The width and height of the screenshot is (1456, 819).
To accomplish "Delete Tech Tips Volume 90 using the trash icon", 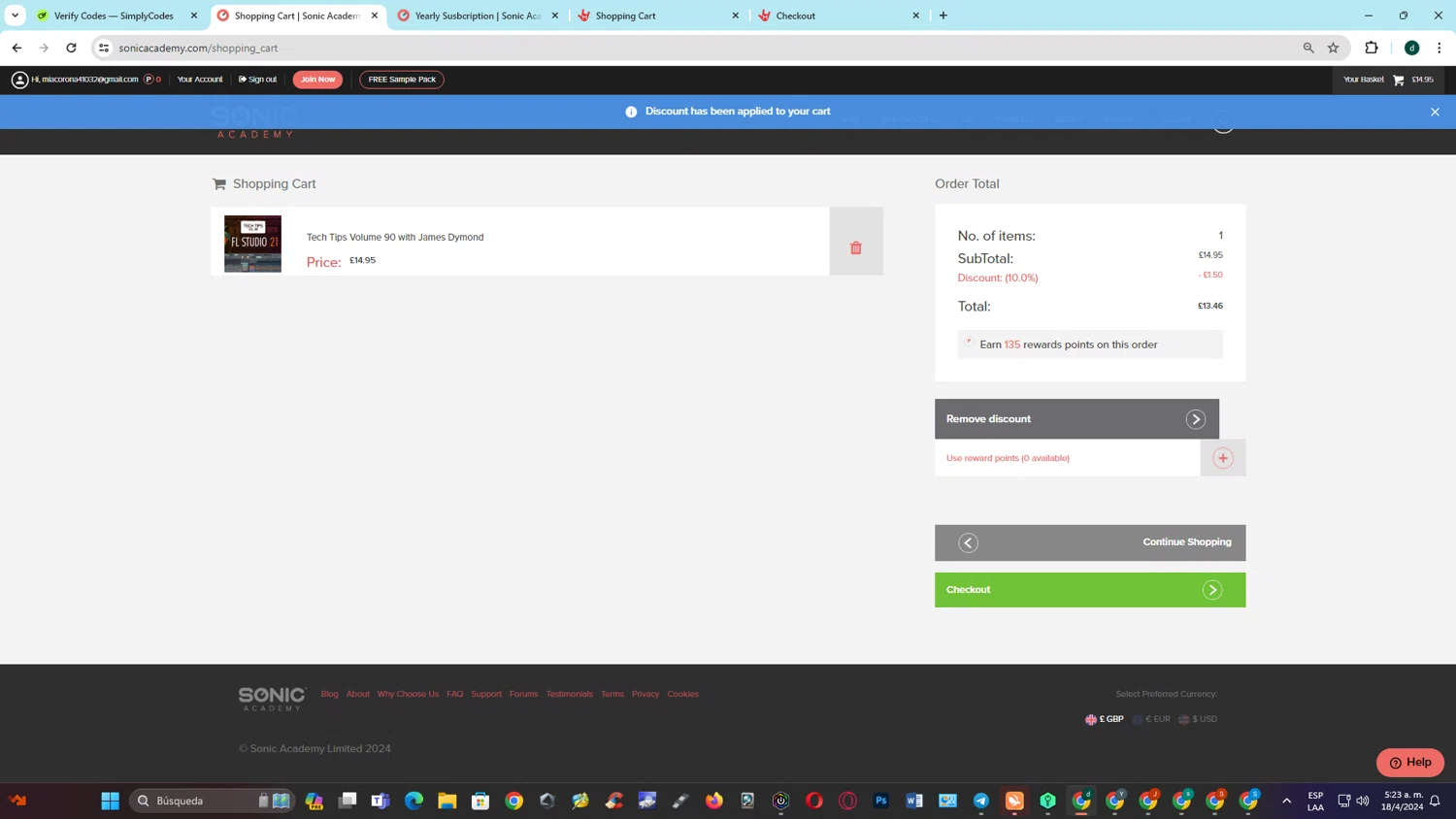I will [855, 248].
